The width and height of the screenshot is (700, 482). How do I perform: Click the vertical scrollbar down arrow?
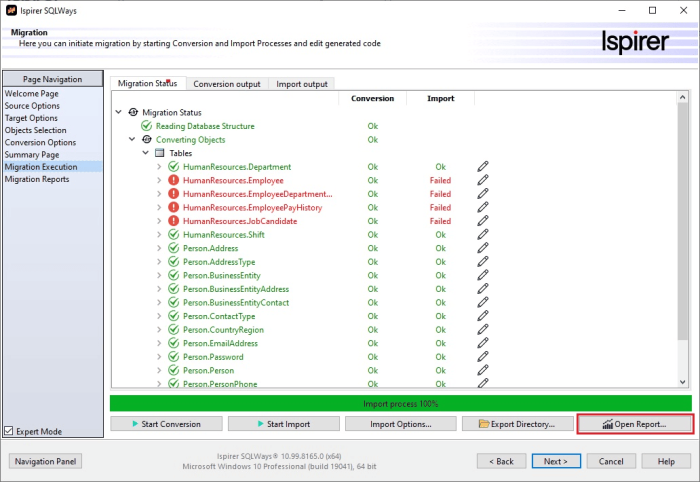(x=683, y=382)
